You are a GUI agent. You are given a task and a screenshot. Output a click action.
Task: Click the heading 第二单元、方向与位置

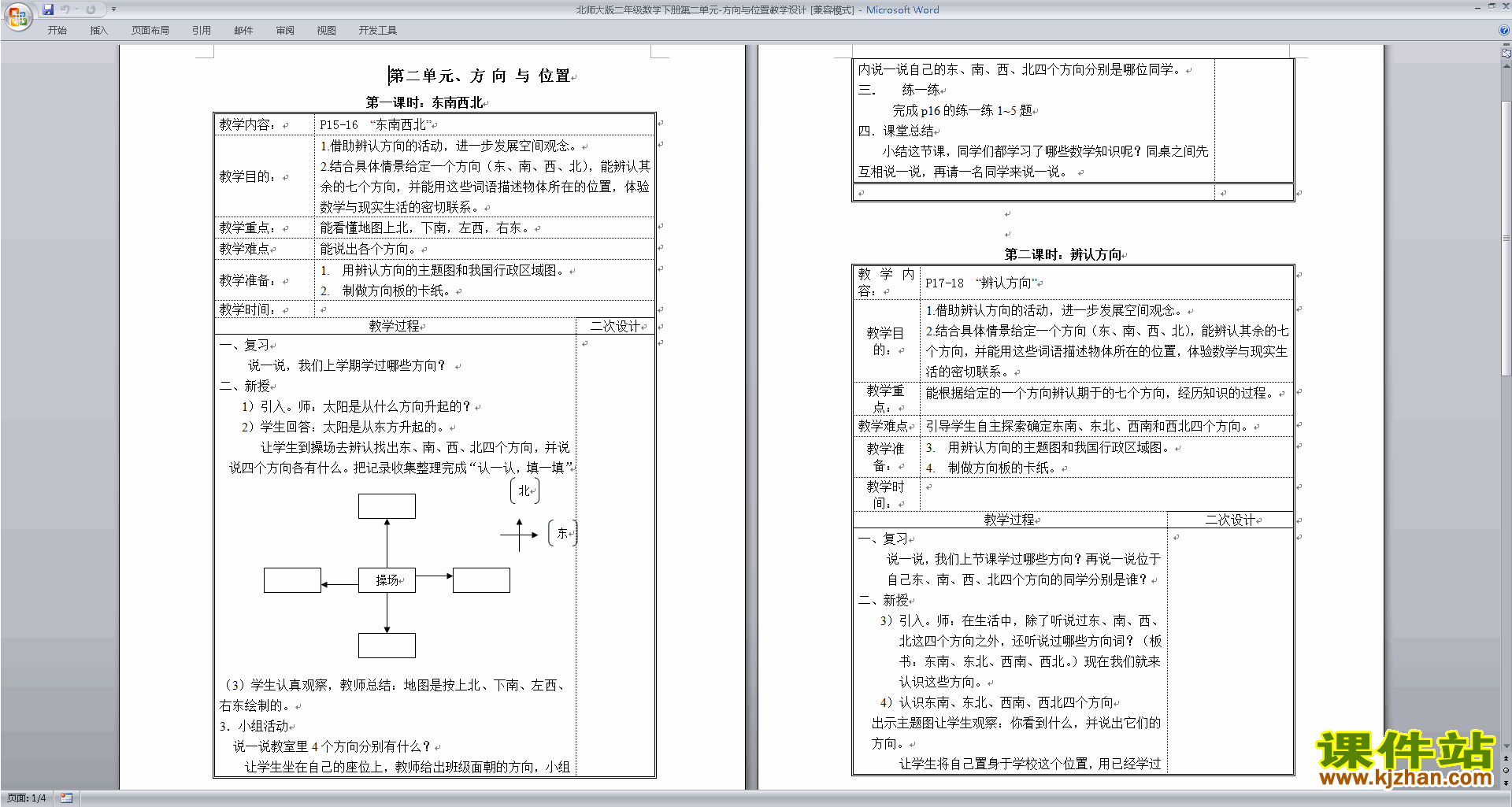(x=480, y=76)
